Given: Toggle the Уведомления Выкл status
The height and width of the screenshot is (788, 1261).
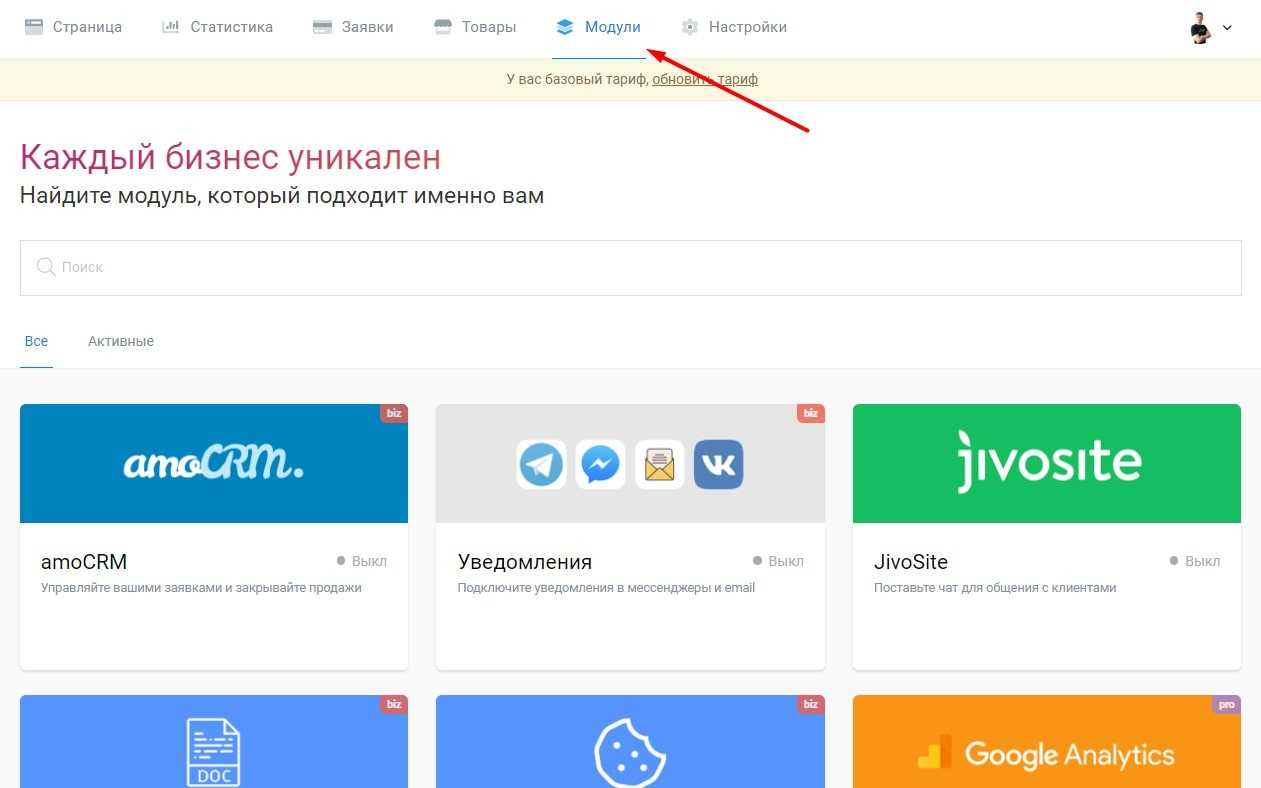Looking at the screenshot, I should pyautogui.click(x=779, y=562).
